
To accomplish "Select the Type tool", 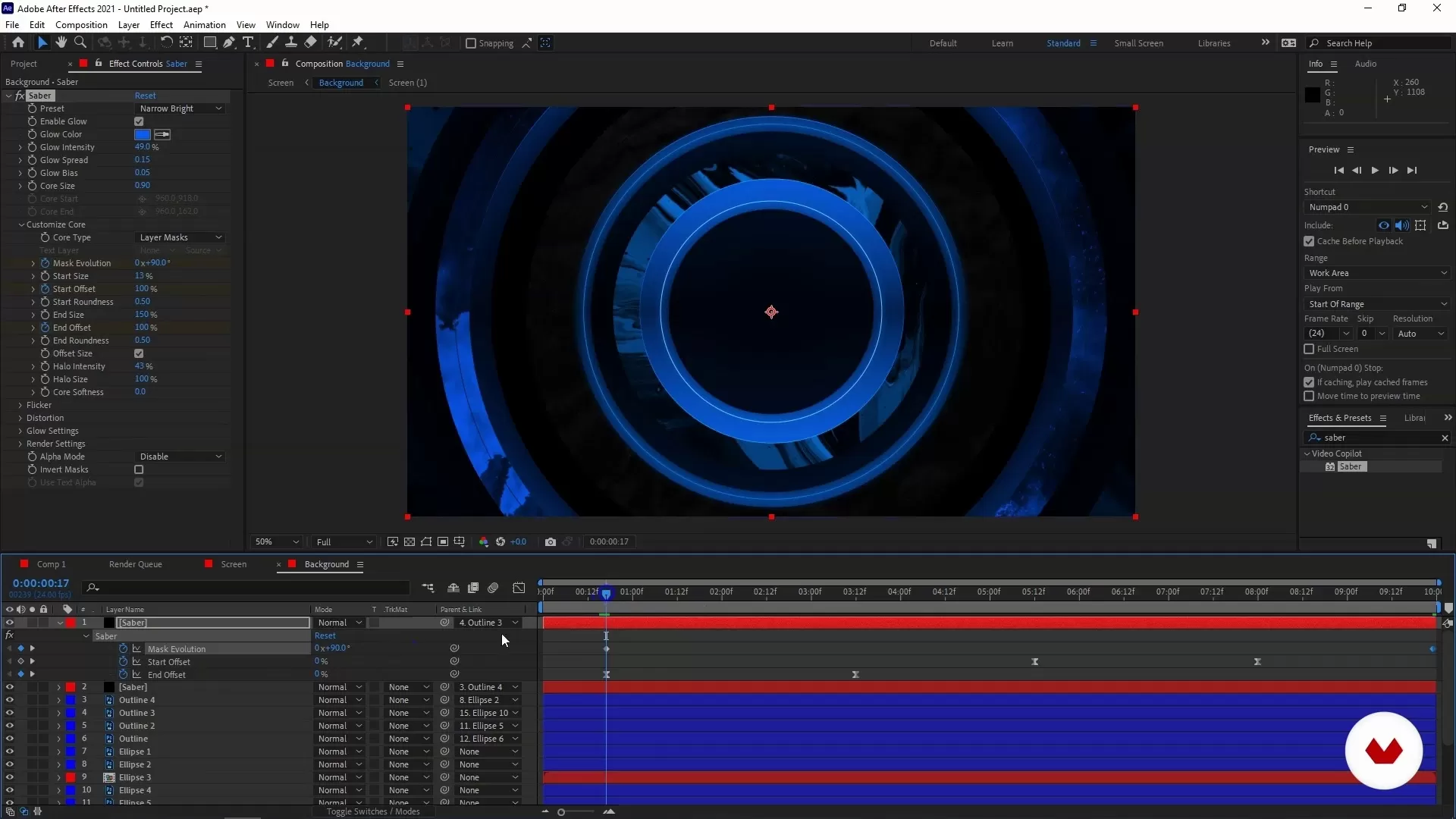I will (248, 42).
